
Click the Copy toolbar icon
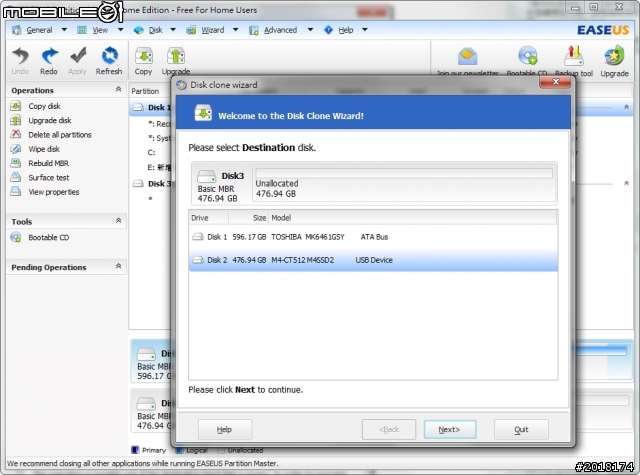tap(144, 56)
